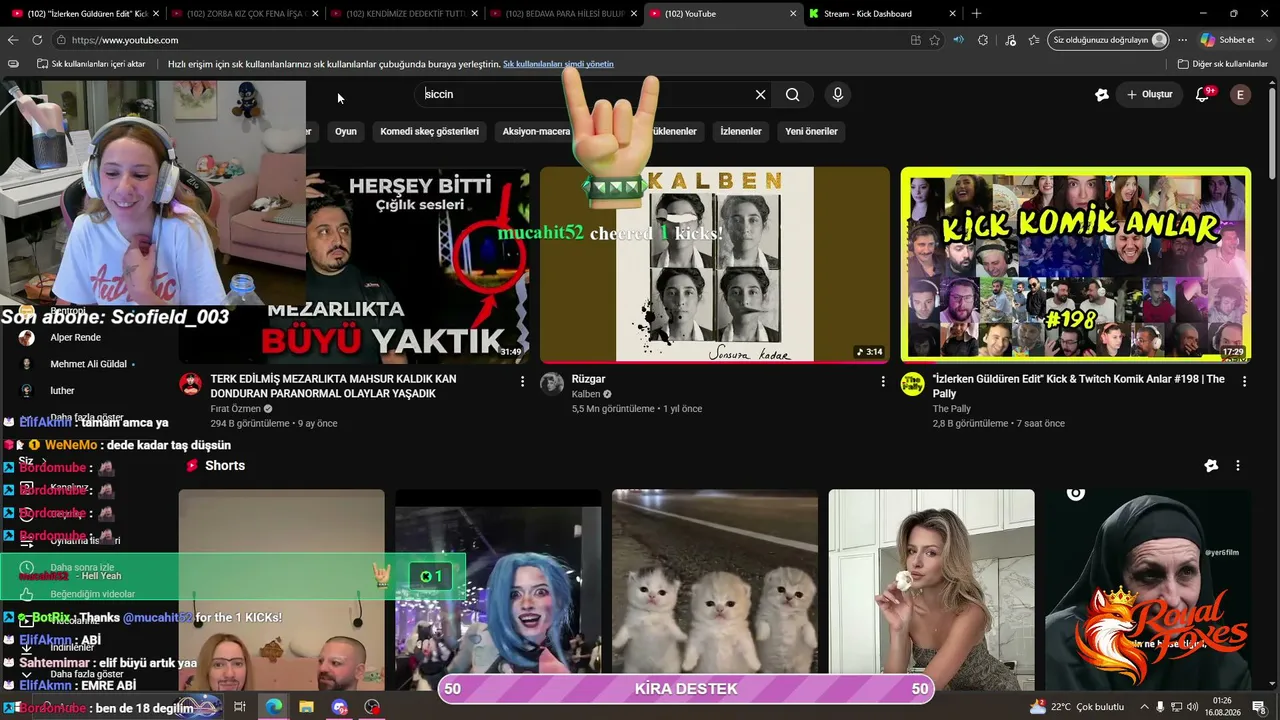Open the account avatar menu 'E'
This screenshot has height=720, width=1280.
tap(1240, 94)
